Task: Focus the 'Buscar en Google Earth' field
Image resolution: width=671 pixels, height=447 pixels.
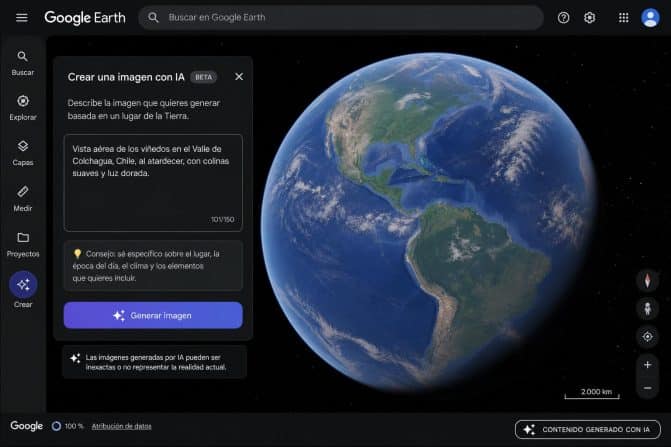Action: 341,18
